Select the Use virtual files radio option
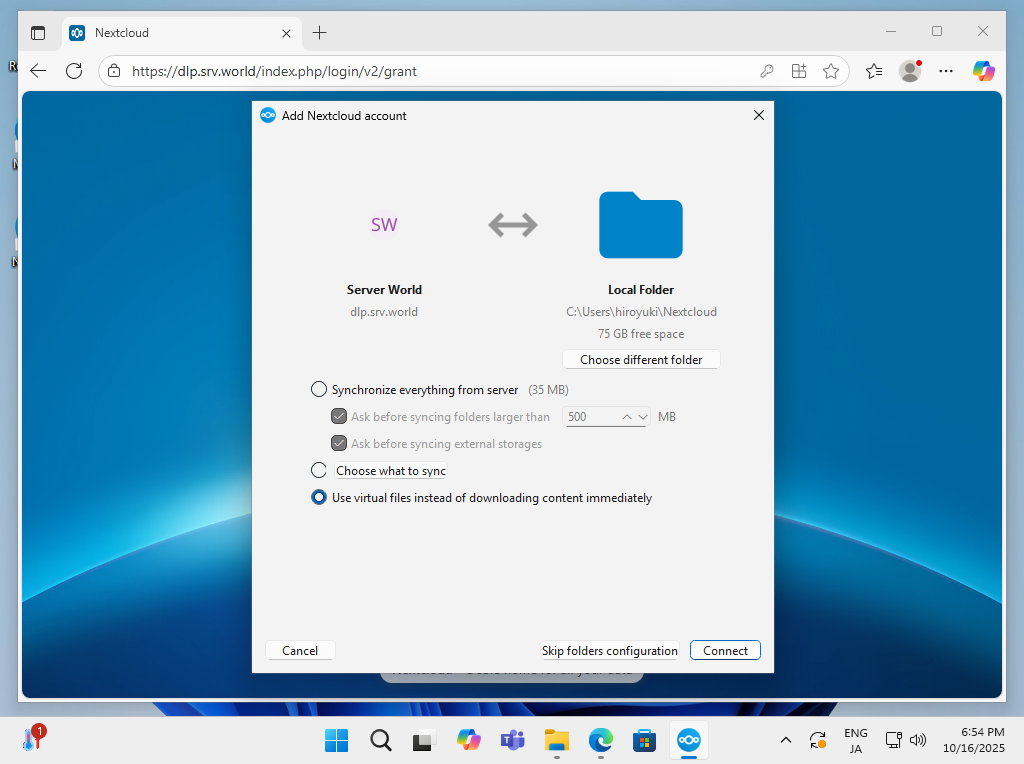 (x=319, y=498)
